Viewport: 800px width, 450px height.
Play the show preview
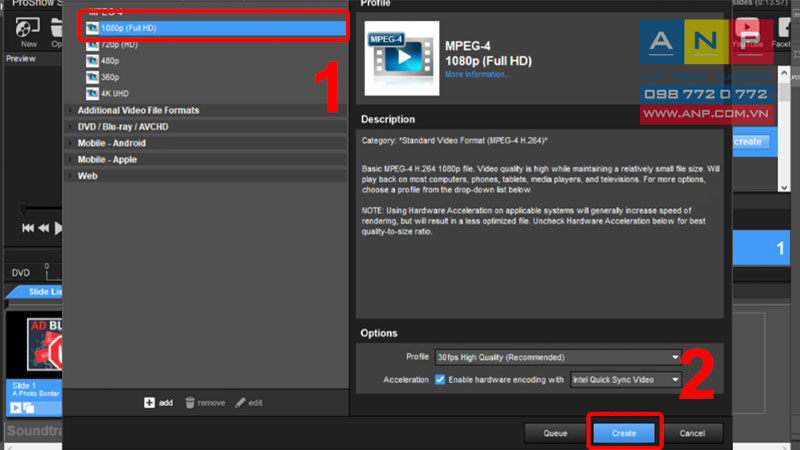point(58,228)
